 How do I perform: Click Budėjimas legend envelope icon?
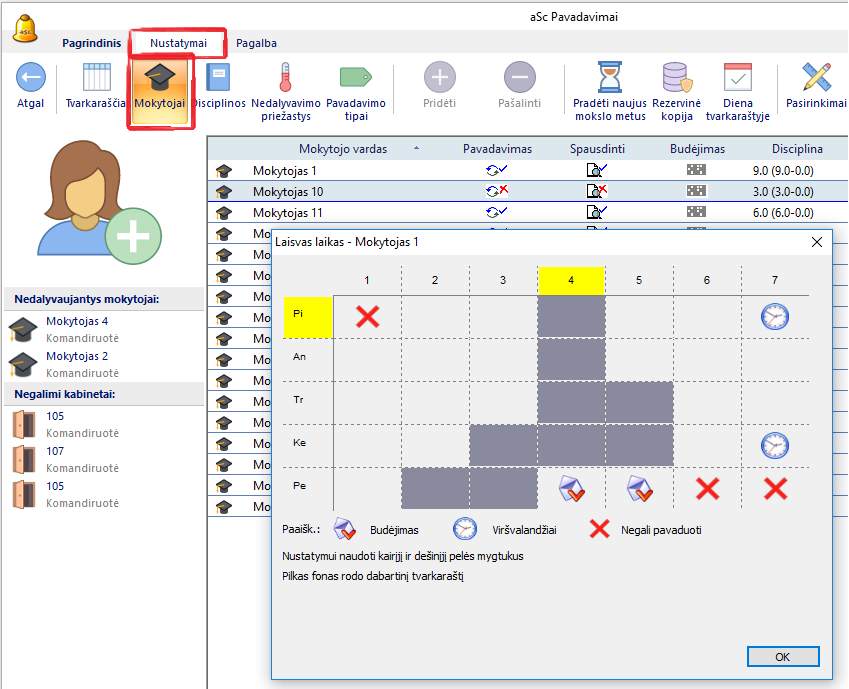[x=344, y=529]
